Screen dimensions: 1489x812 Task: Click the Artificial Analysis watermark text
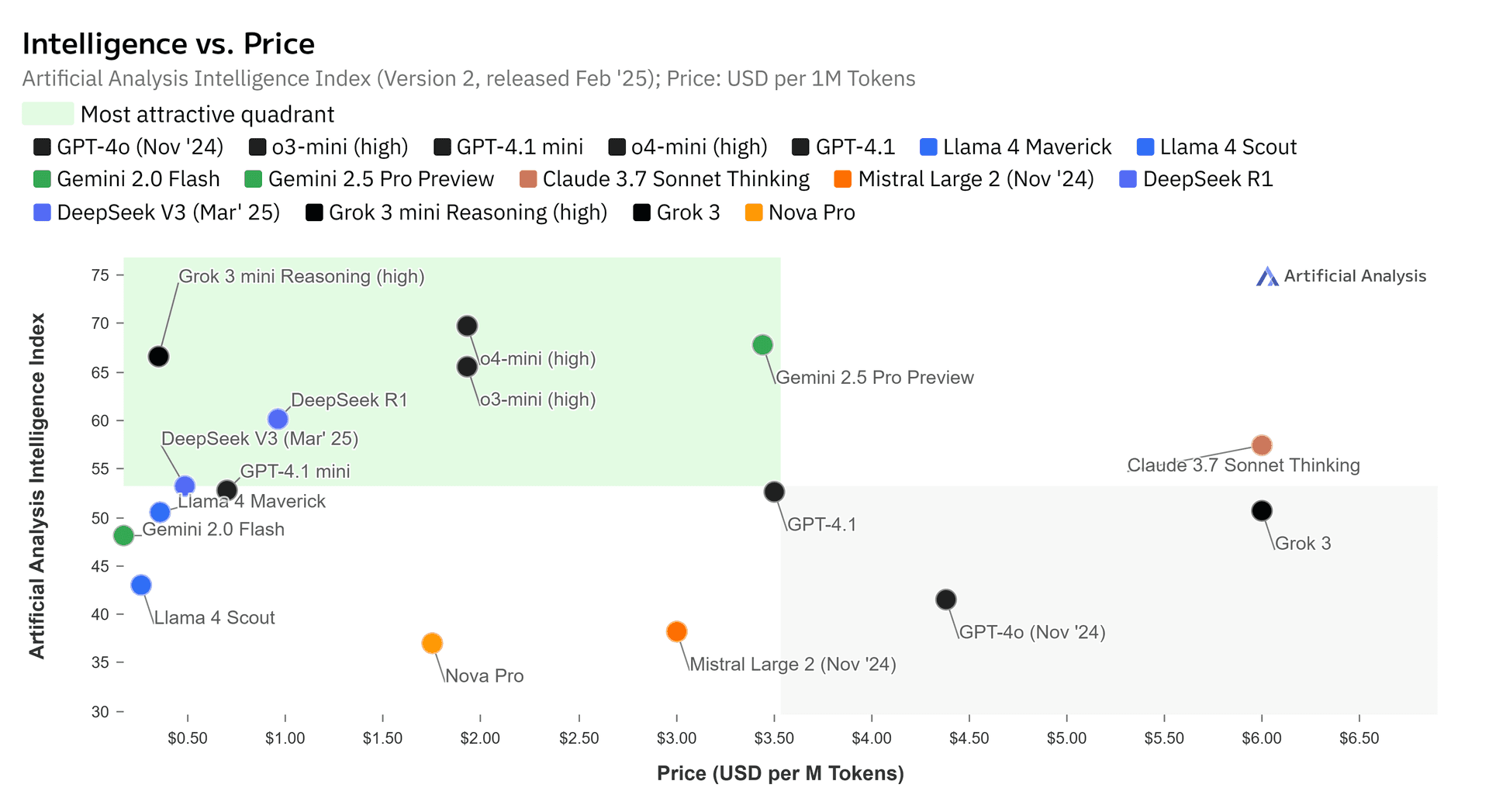pyautogui.click(x=1354, y=276)
